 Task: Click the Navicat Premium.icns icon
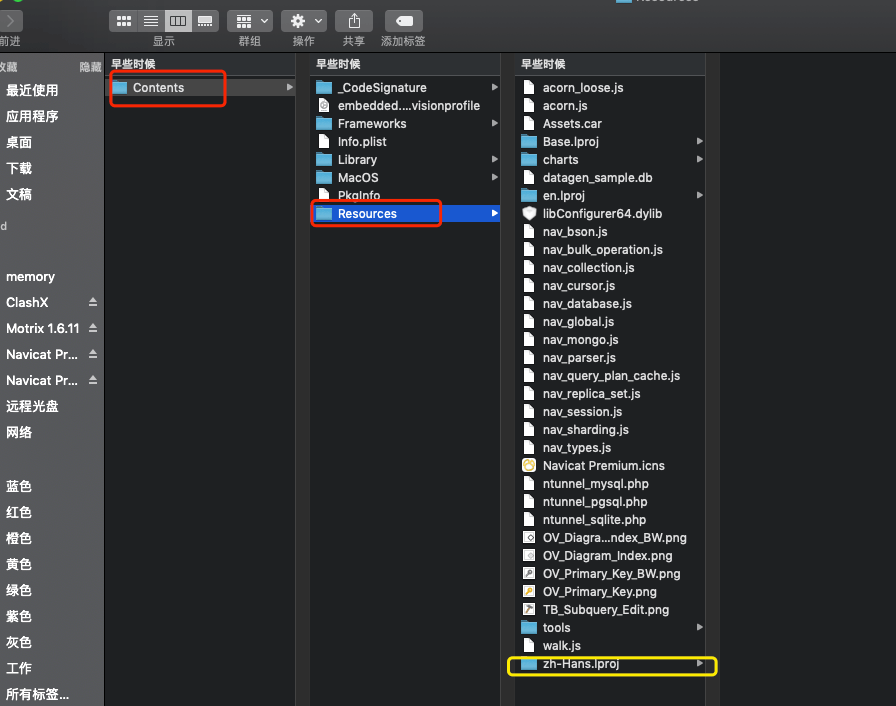(x=529, y=466)
